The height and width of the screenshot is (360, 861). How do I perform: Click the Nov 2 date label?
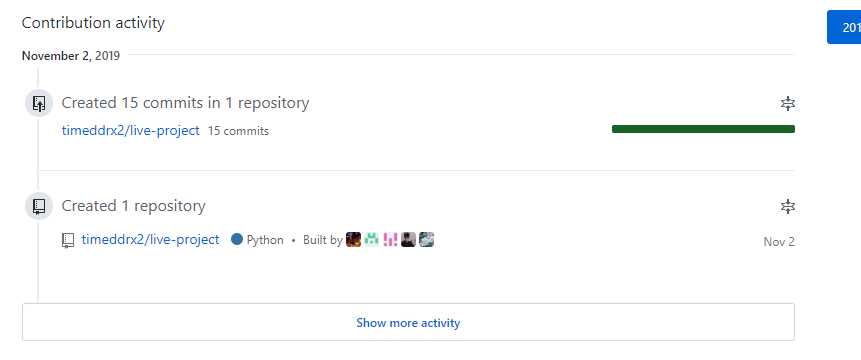pyautogui.click(x=779, y=241)
